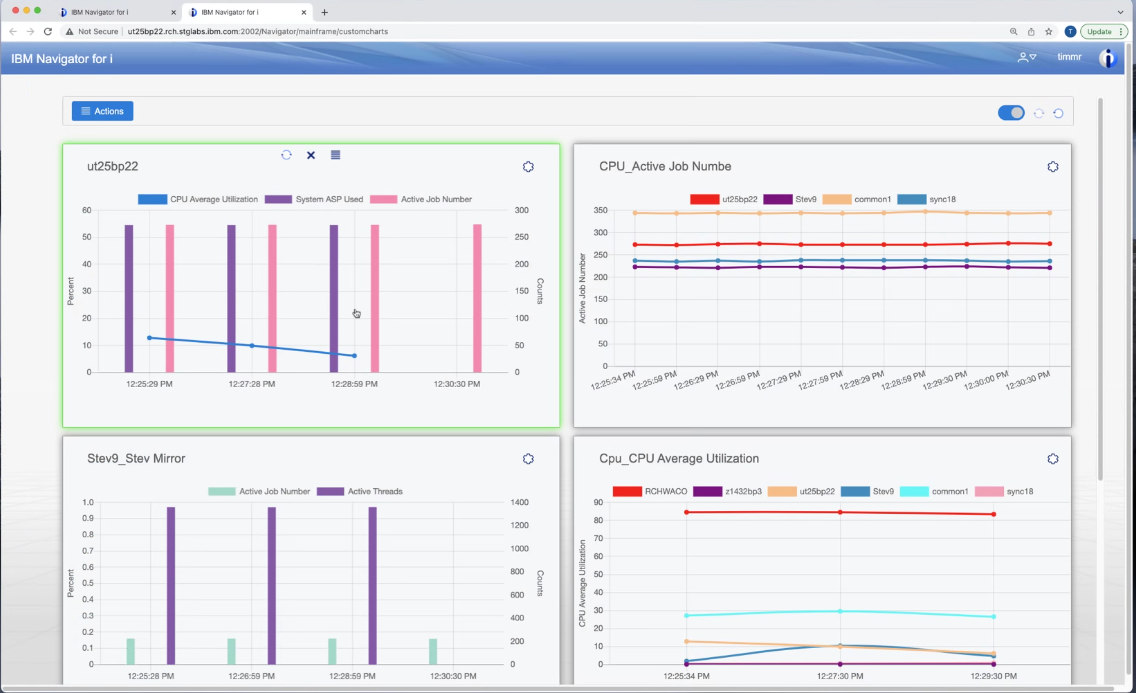Toggle System ASP Used legend entry
1136x693 pixels.
click(x=314, y=199)
